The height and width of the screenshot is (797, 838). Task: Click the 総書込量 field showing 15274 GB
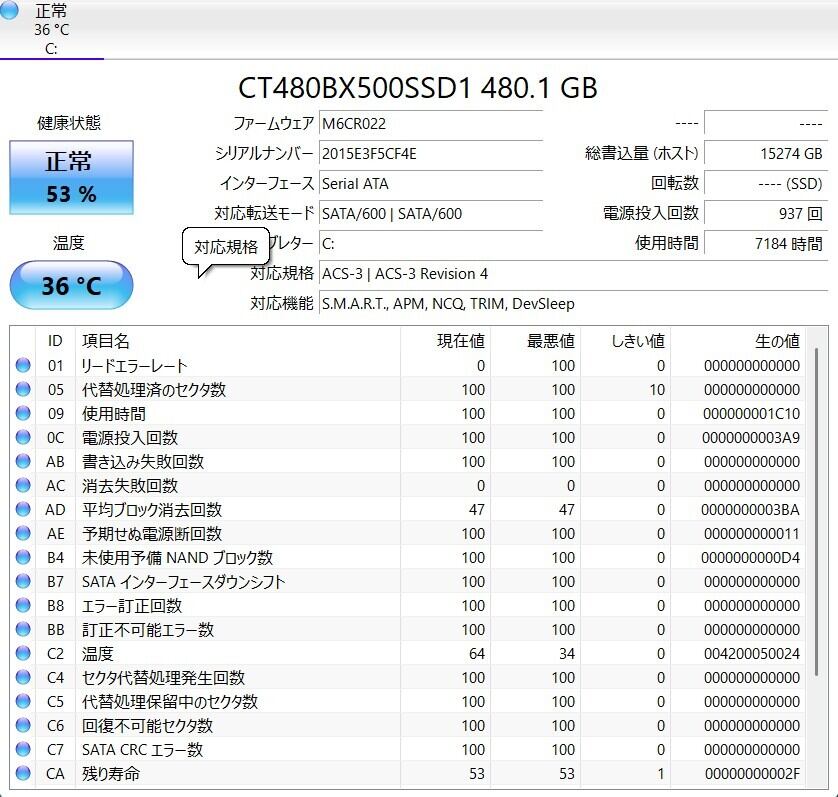[x=765, y=154]
